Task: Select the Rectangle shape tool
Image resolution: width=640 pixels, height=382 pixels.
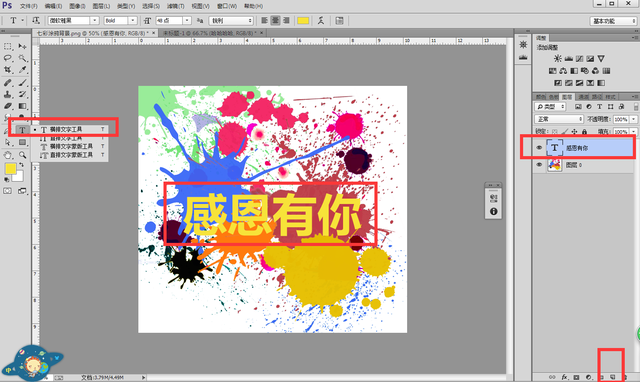Action: point(22,142)
